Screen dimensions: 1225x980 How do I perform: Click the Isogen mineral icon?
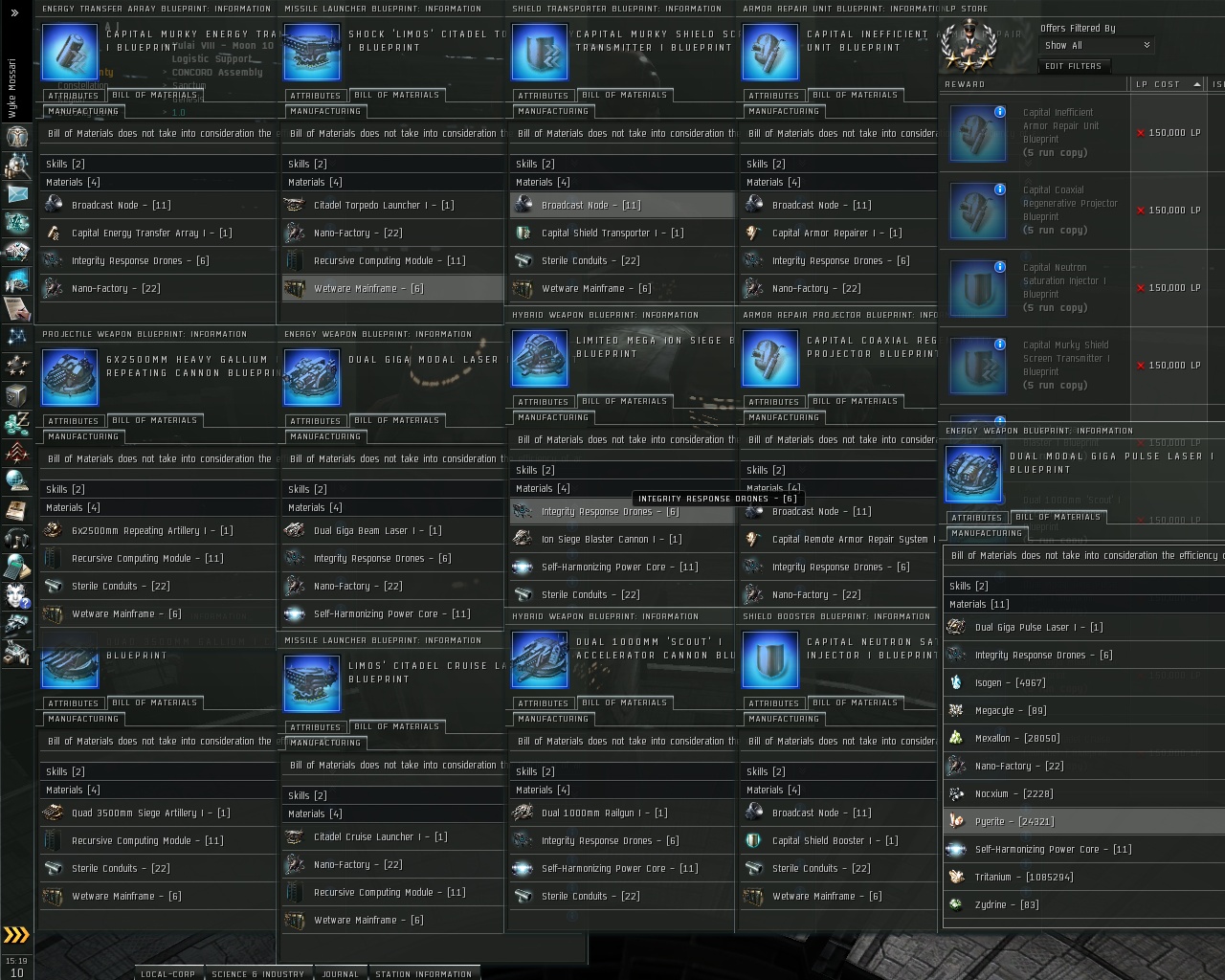click(x=956, y=682)
